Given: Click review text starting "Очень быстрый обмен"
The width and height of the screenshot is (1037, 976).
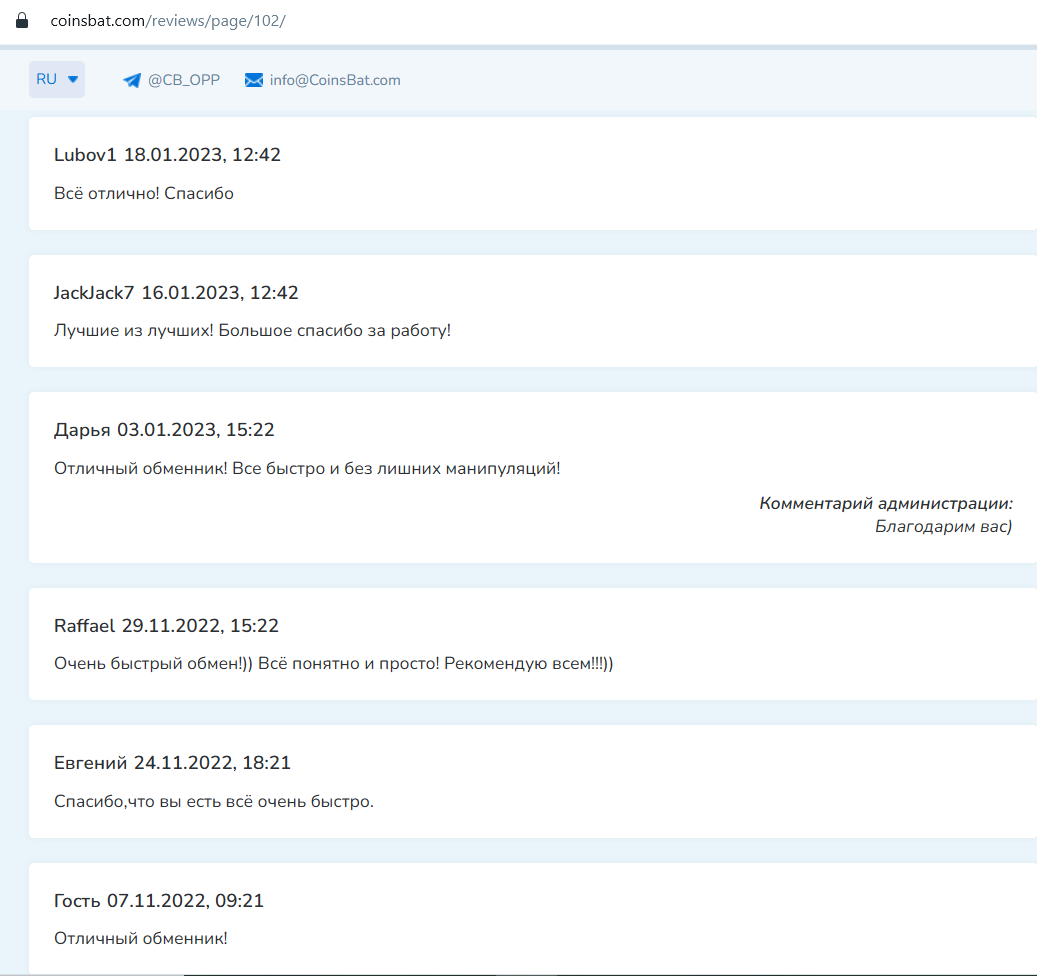Looking at the screenshot, I should click(333, 663).
